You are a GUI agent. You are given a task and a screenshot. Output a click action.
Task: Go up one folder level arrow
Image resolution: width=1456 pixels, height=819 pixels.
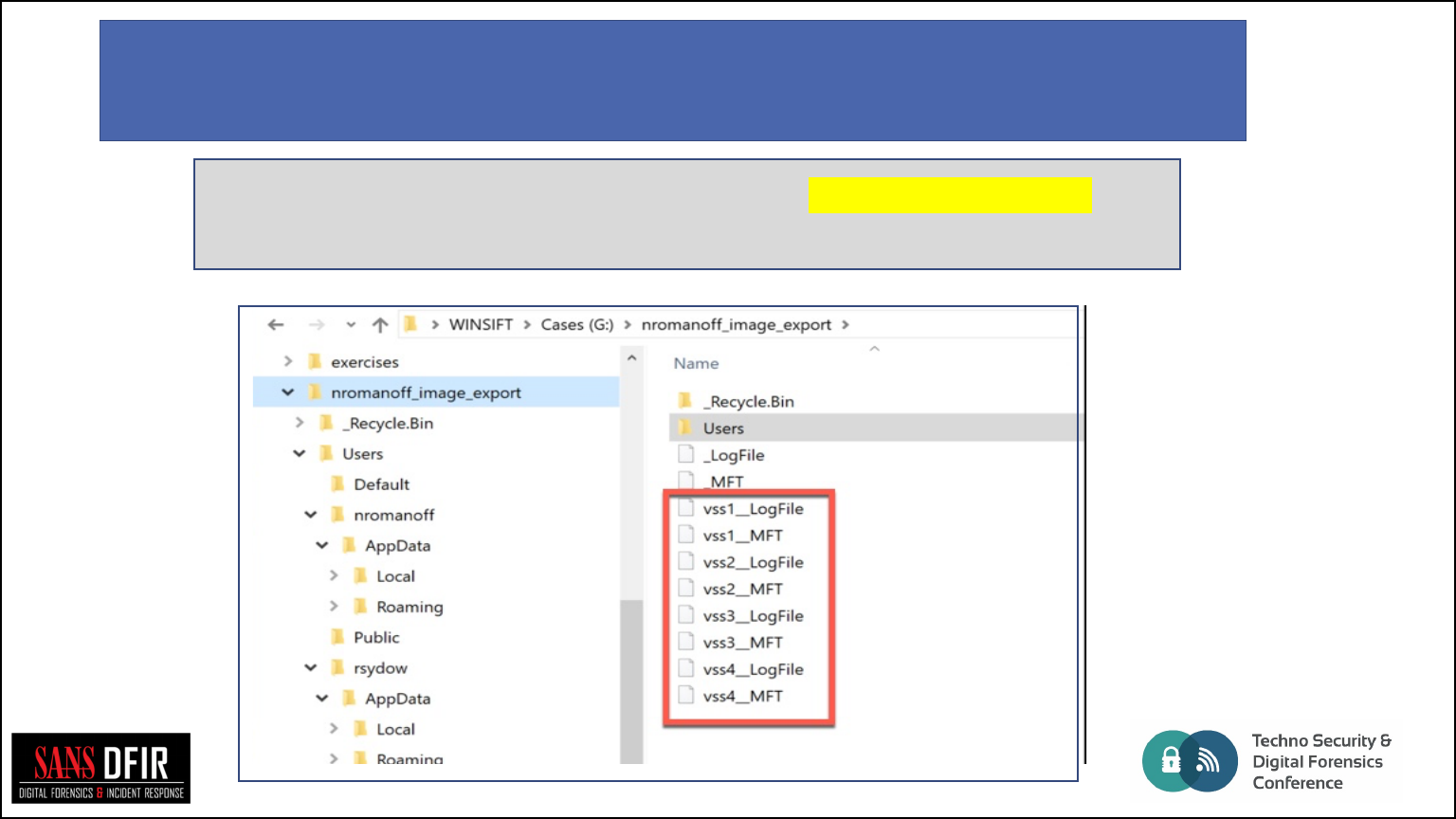point(380,324)
